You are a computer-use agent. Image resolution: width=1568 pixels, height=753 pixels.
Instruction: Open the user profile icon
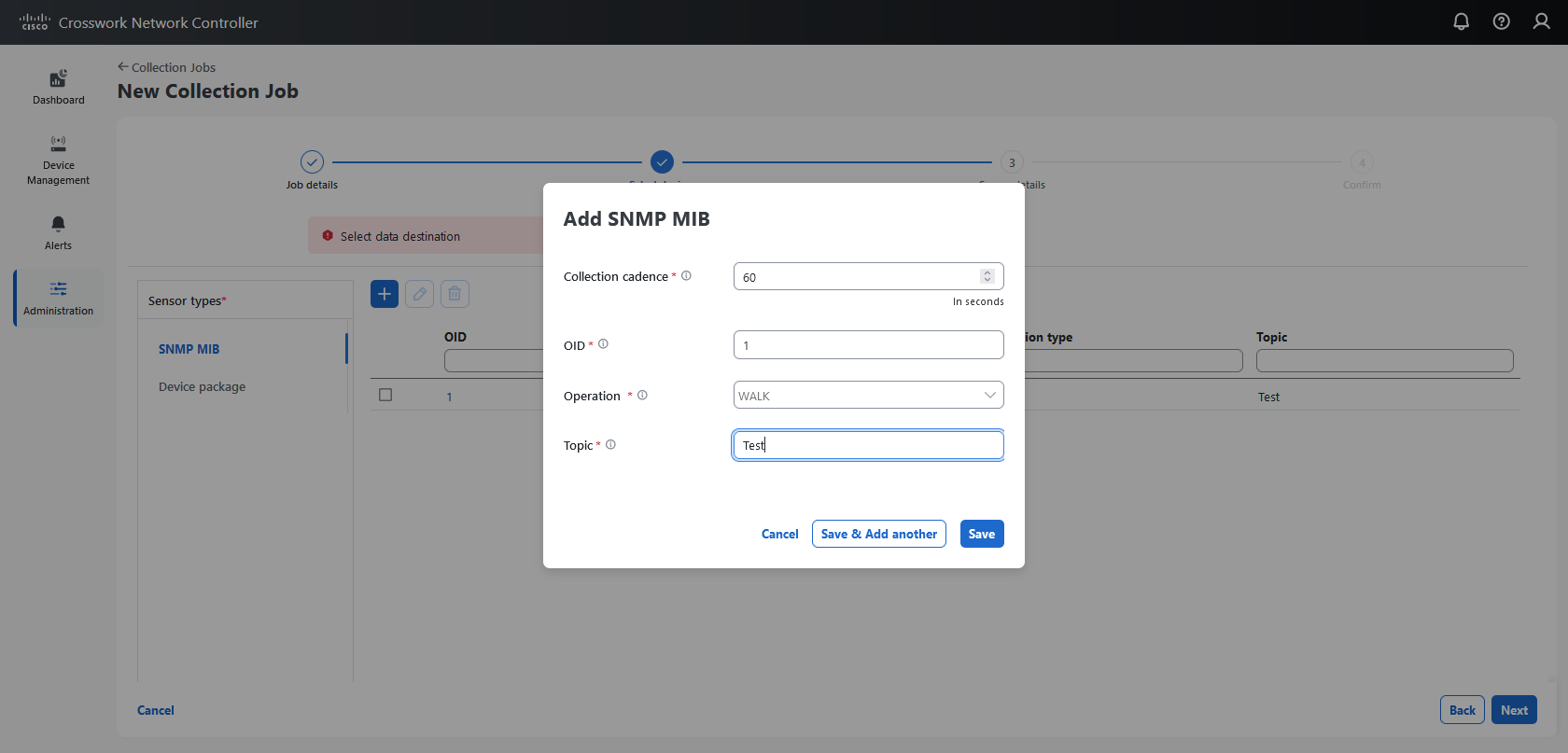(1542, 21)
